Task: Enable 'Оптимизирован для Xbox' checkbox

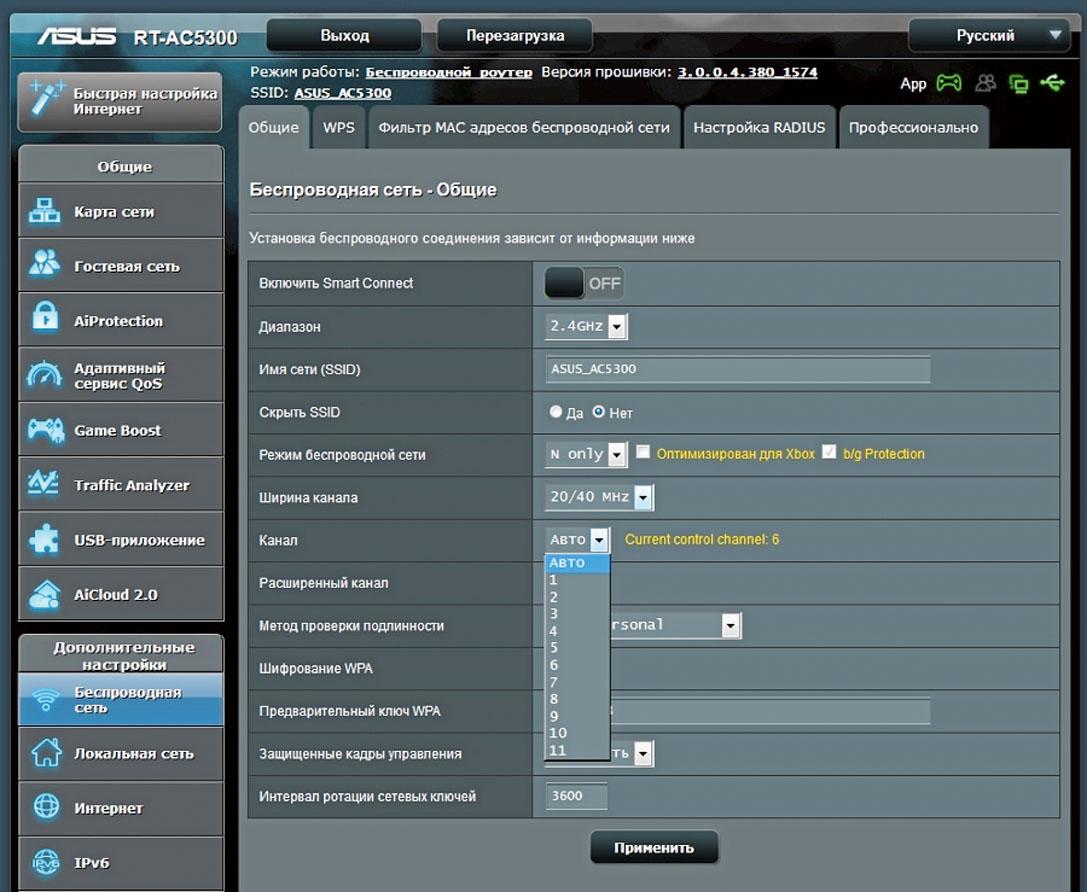Action: tap(643, 453)
